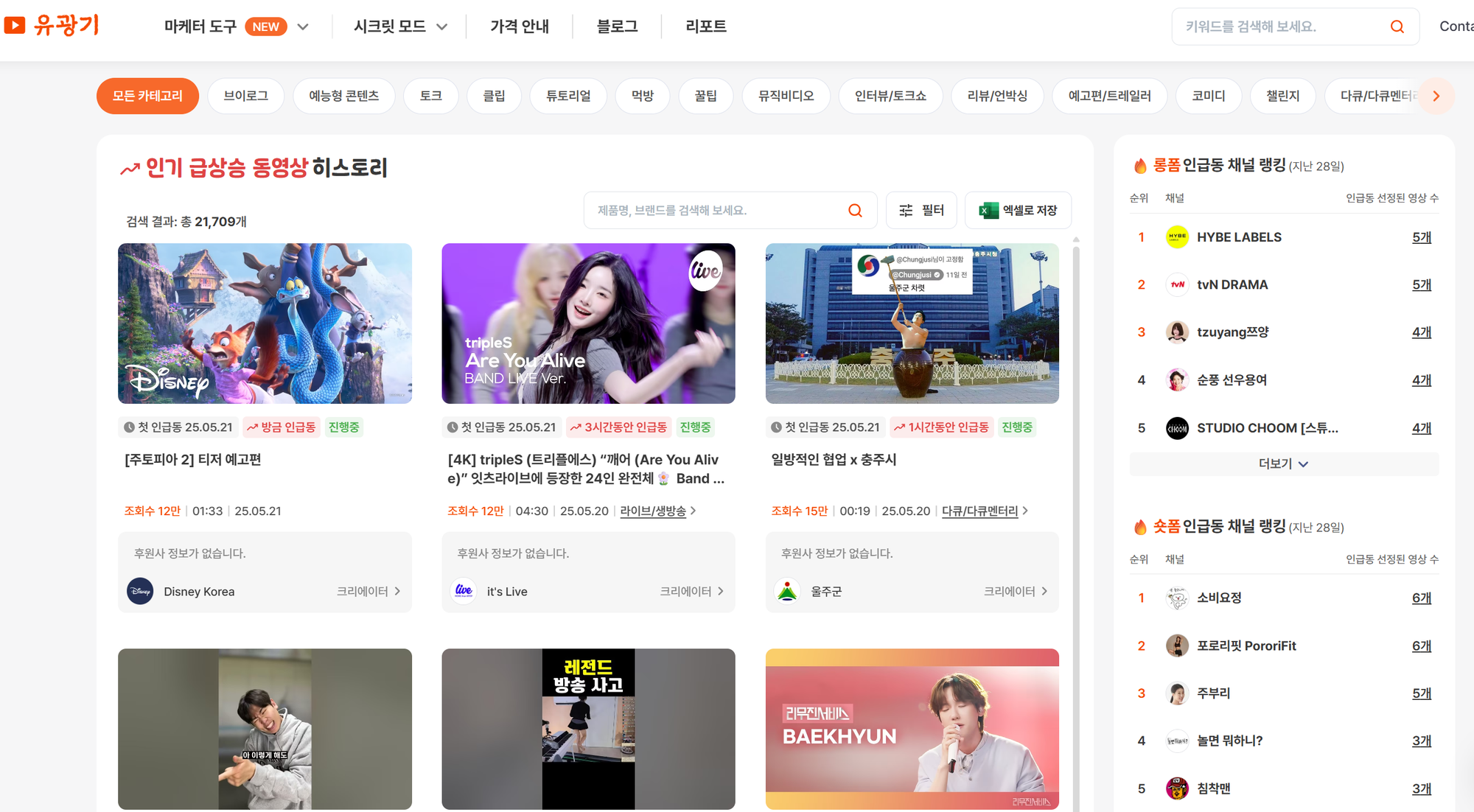This screenshot has width=1474, height=812.
Task: Select 인터뷰/토크쇼 category tab
Action: pos(891,96)
